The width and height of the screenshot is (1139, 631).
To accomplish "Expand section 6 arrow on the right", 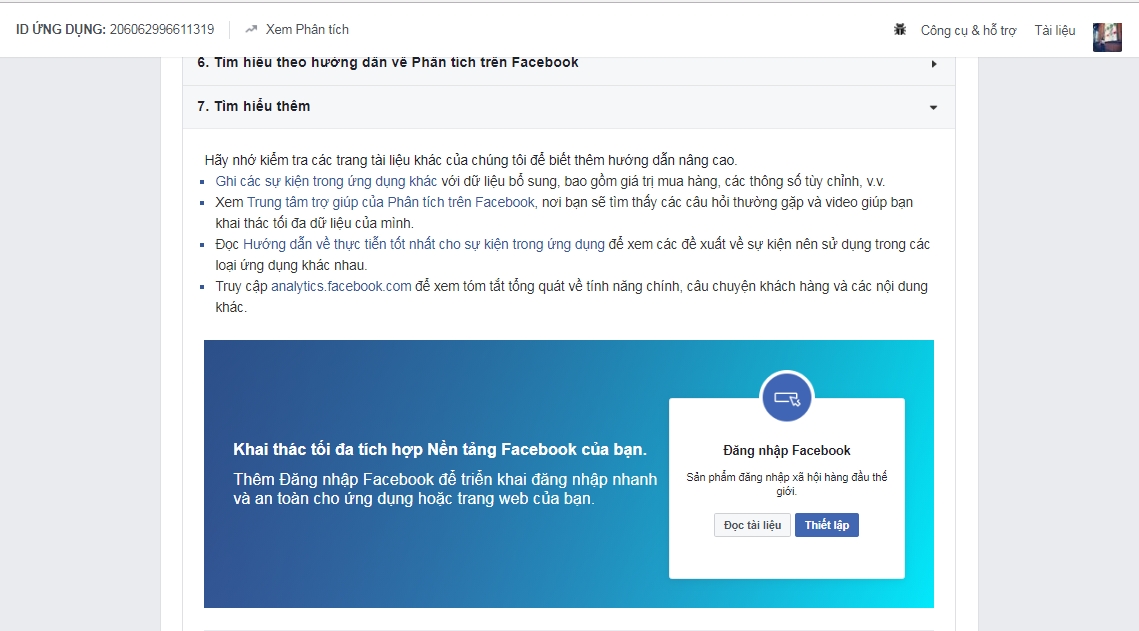I will (934, 64).
